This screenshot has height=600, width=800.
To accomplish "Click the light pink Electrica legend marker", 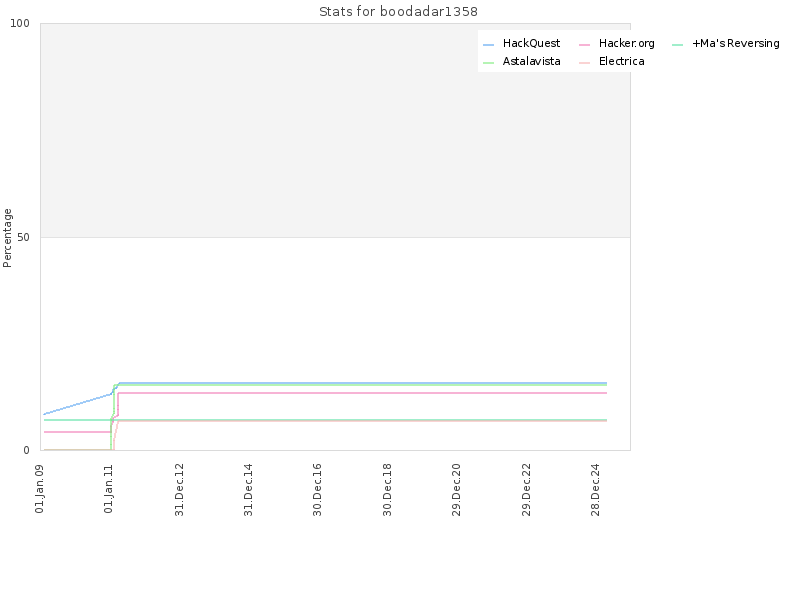I will click(585, 63).
